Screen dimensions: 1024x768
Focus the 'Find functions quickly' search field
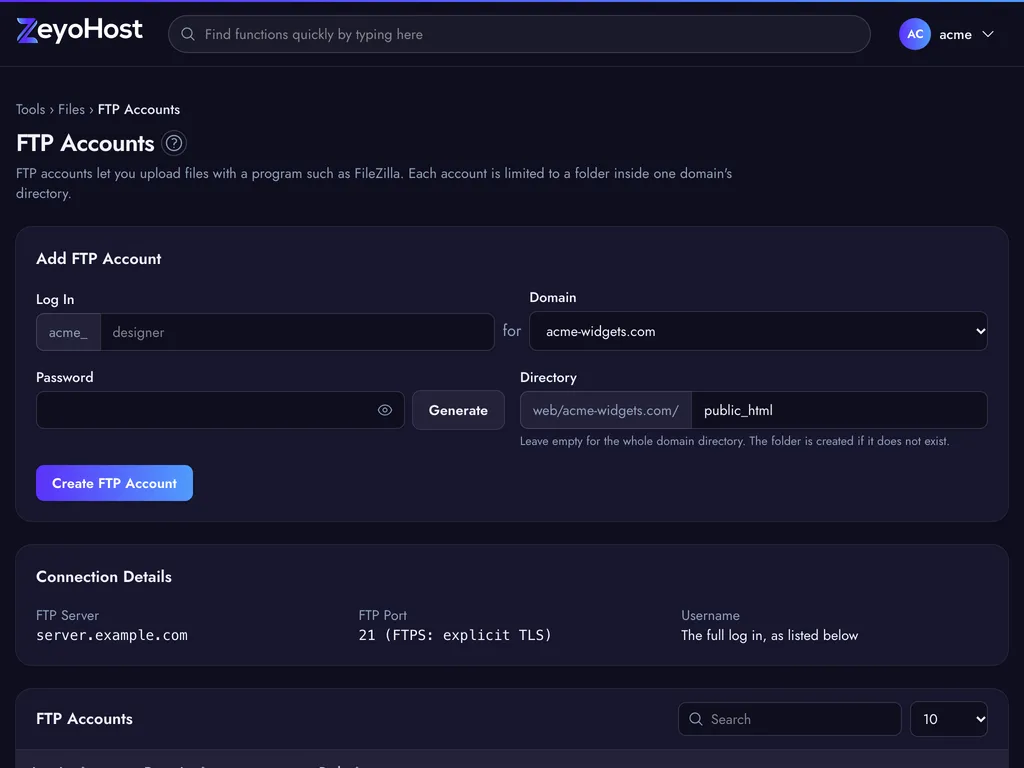(x=519, y=34)
